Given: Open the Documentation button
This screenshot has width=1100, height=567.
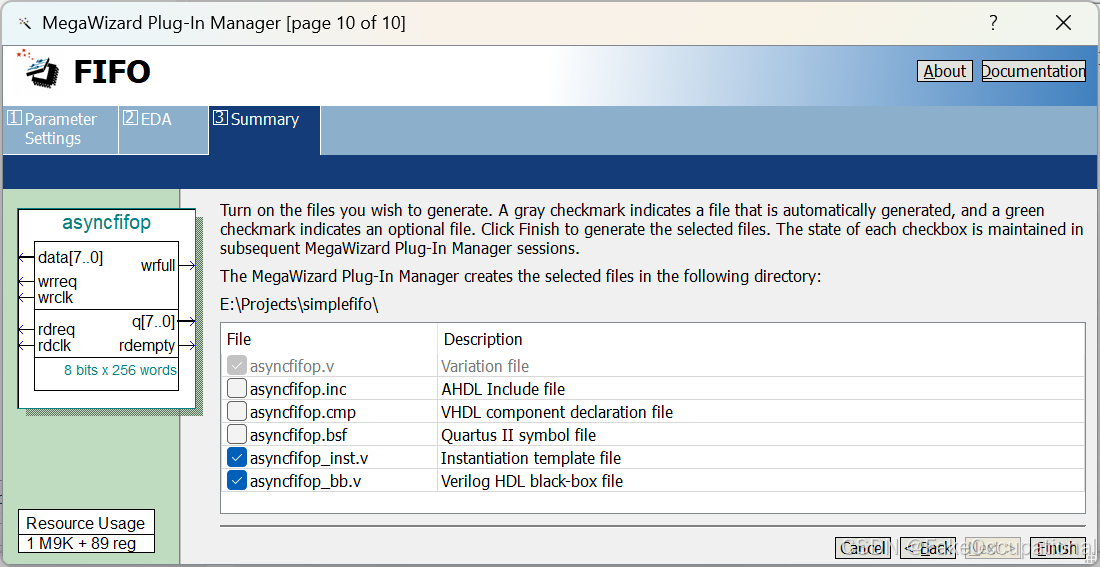Looking at the screenshot, I should coord(1033,72).
